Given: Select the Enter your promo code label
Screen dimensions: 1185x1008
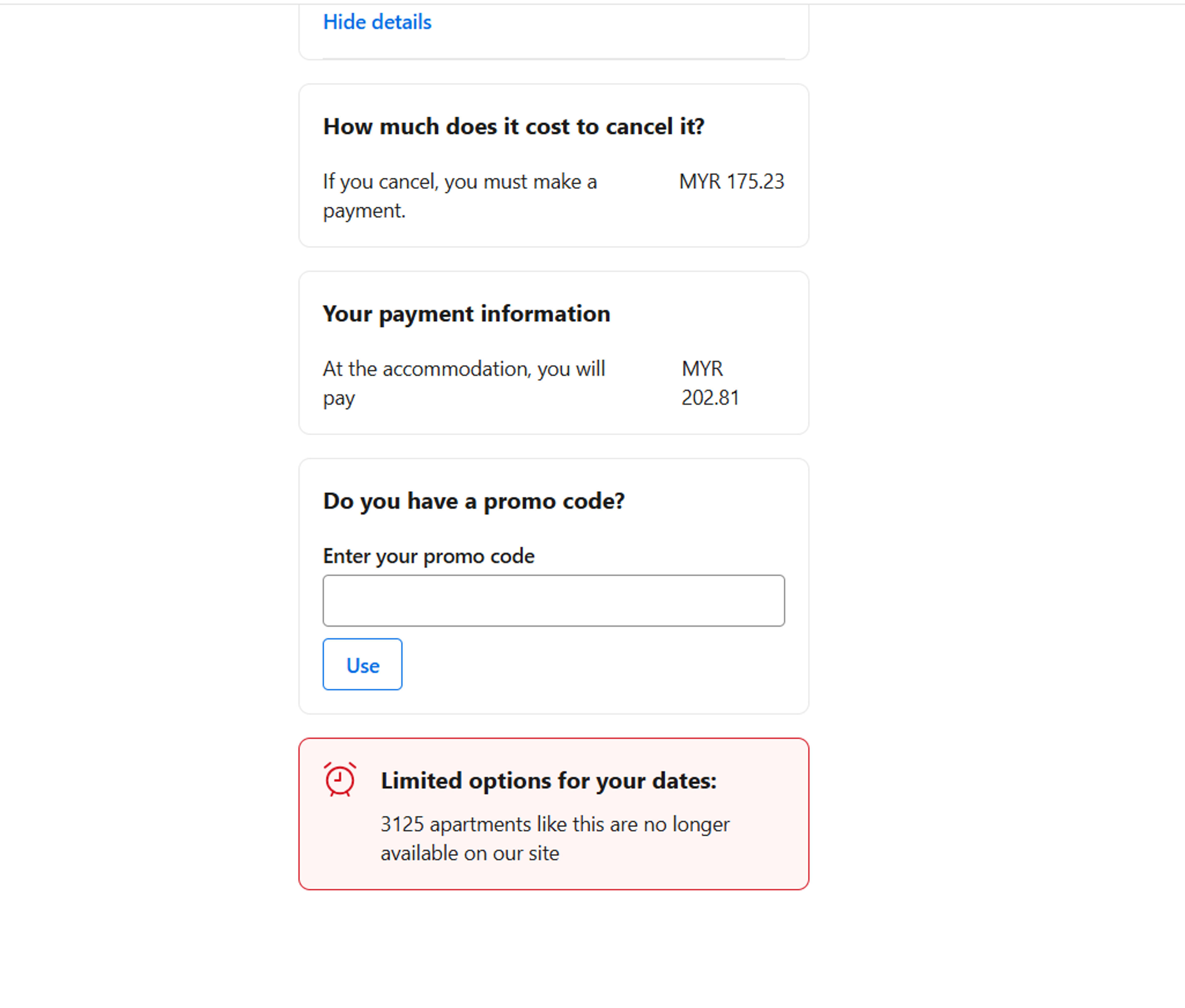Looking at the screenshot, I should 428,555.
